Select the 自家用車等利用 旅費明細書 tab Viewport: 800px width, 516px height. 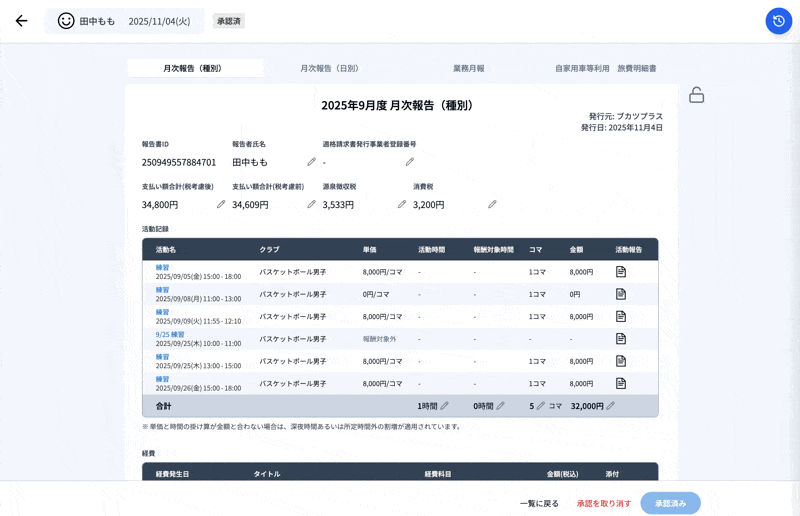coord(606,68)
